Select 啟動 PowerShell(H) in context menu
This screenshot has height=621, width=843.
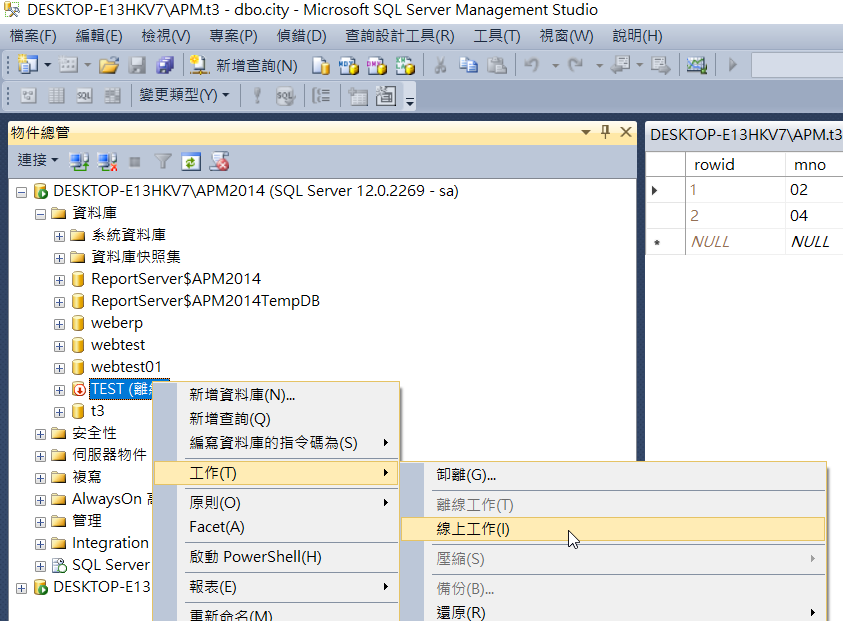(276, 557)
